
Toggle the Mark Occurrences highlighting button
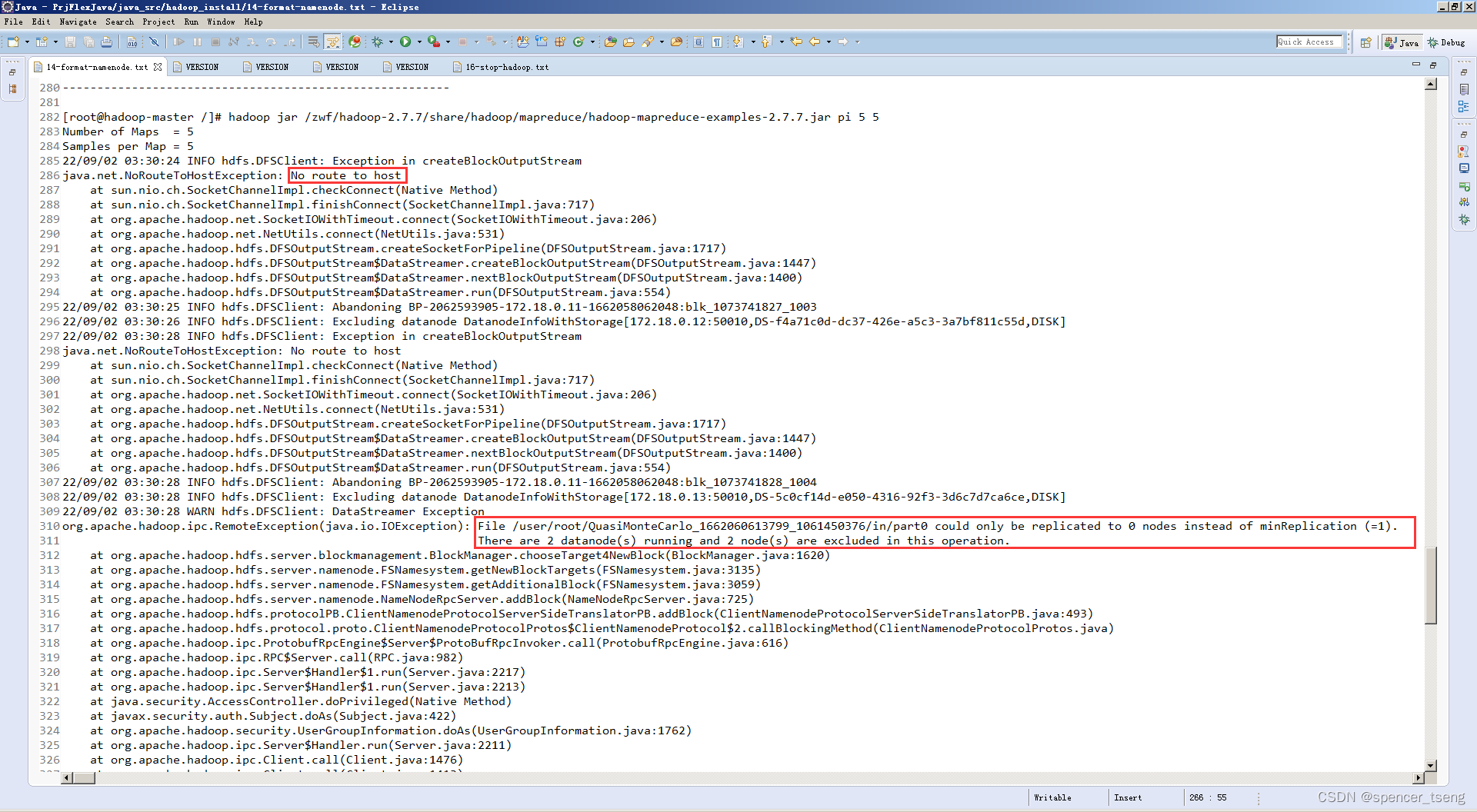pos(332,42)
